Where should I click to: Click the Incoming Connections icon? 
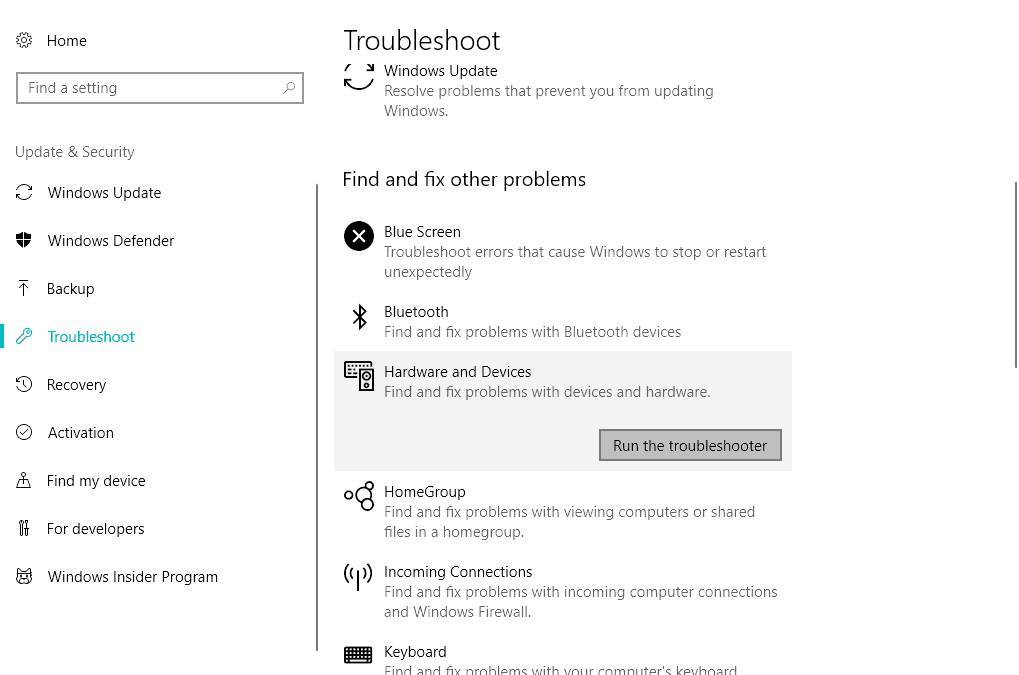click(x=359, y=576)
